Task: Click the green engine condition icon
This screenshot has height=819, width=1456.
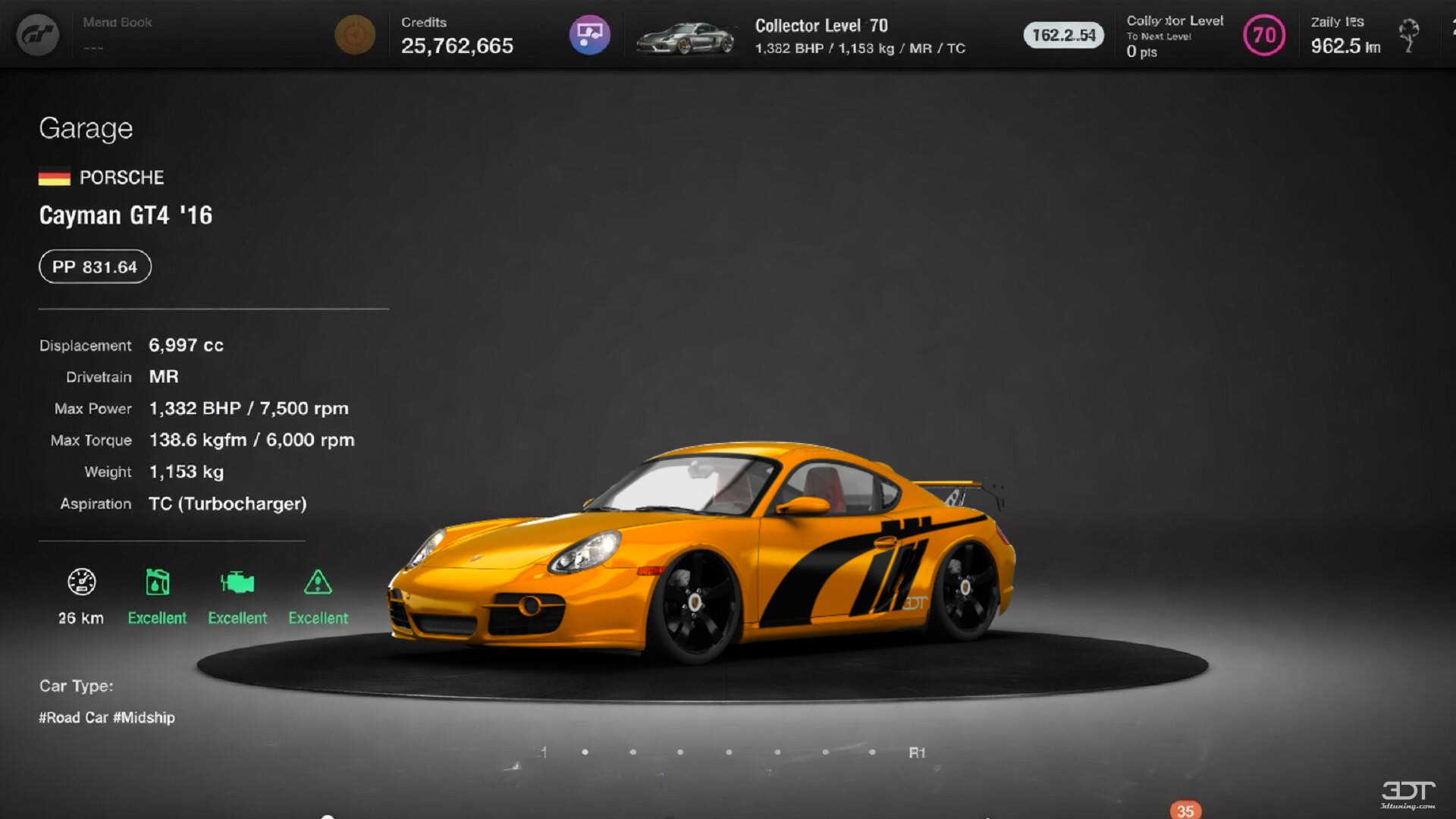Action: point(237,584)
